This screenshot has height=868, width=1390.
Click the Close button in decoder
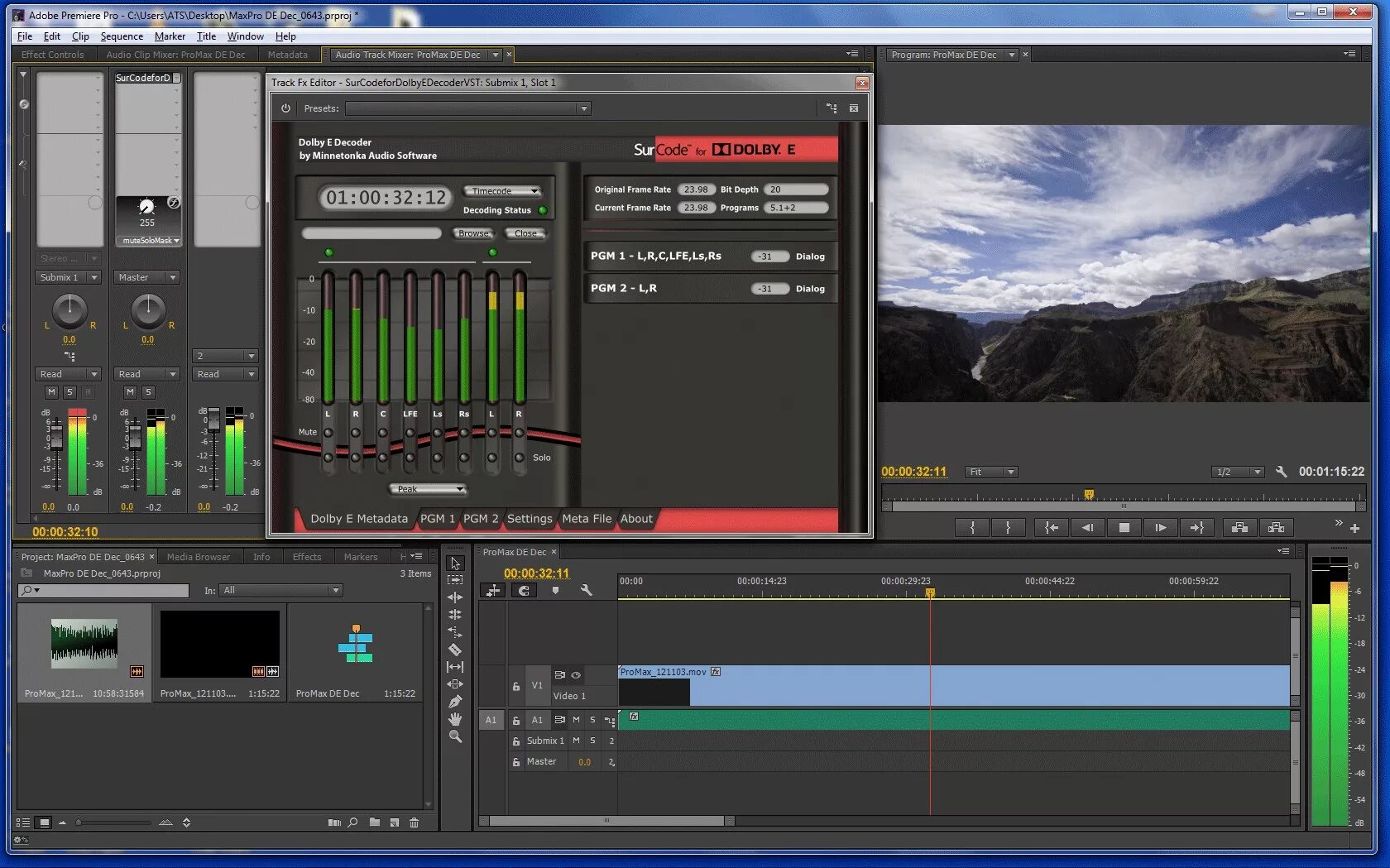[525, 233]
